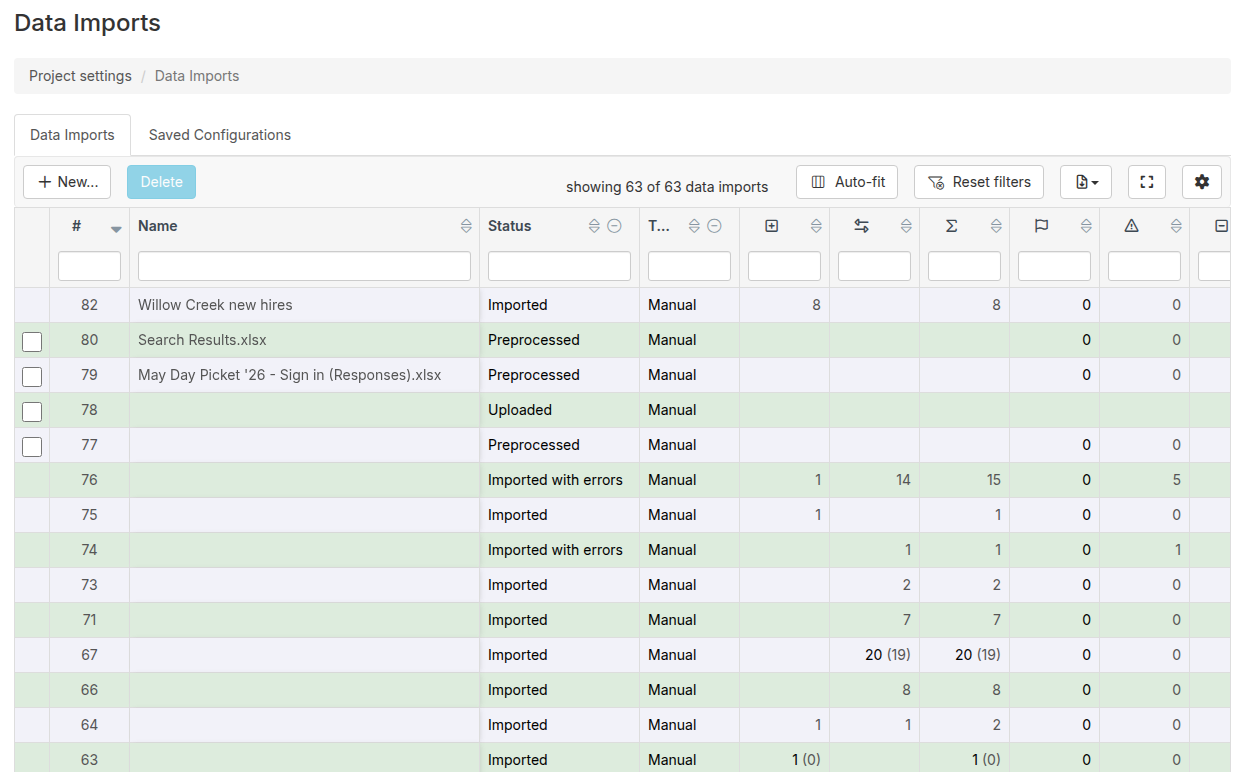Click error count 5 in row 76
This screenshot has height=772, width=1245.
point(1177,480)
